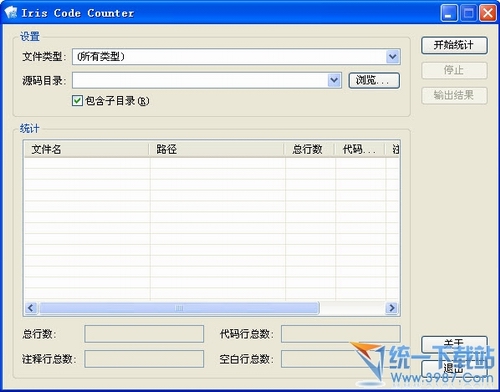Click the 总行数 result field

pyautogui.click(x=144, y=334)
